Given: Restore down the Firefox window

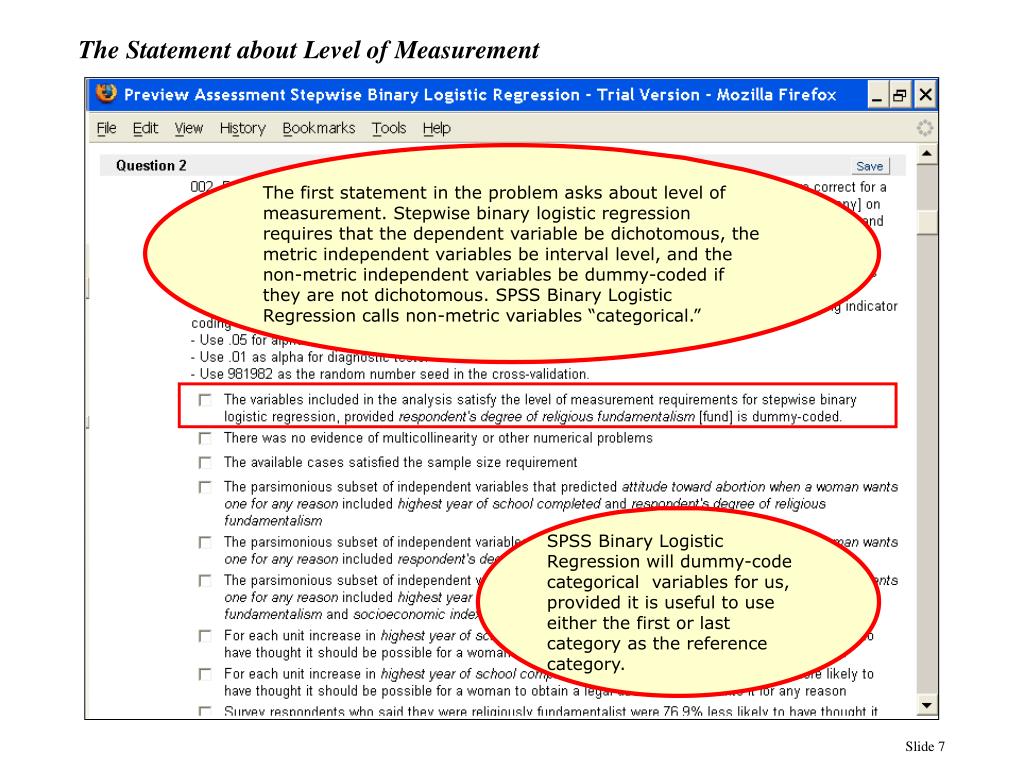Looking at the screenshot, I should pyautogui.click(x=900, y=95).
